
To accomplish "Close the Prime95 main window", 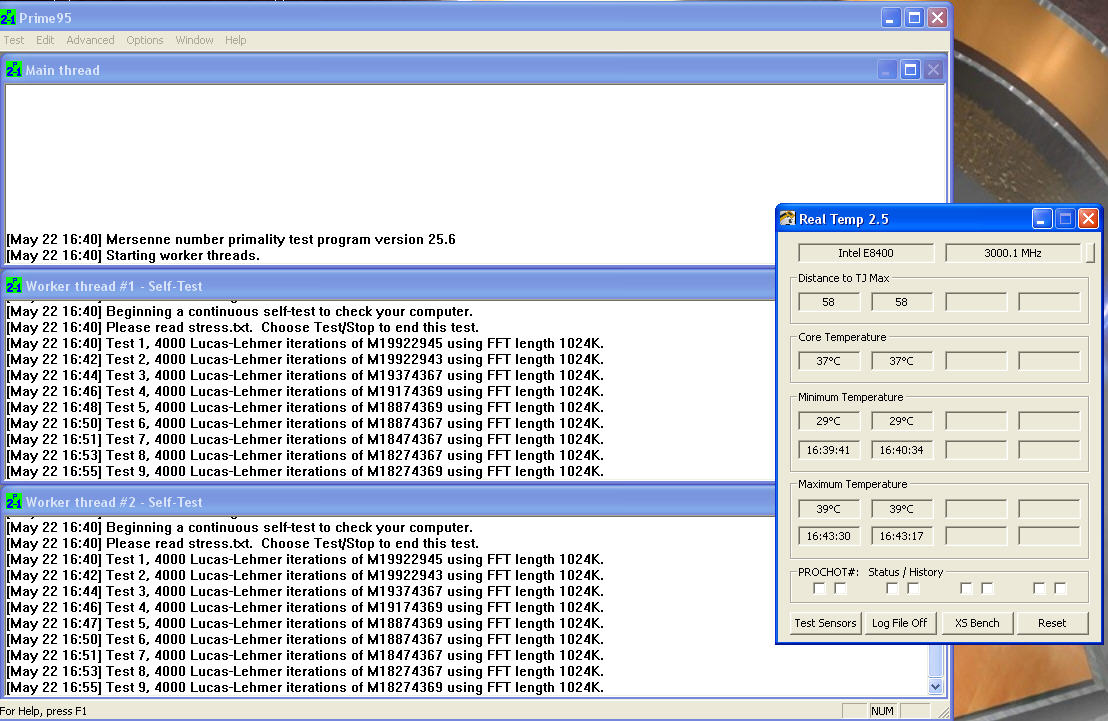I will 937,18.
